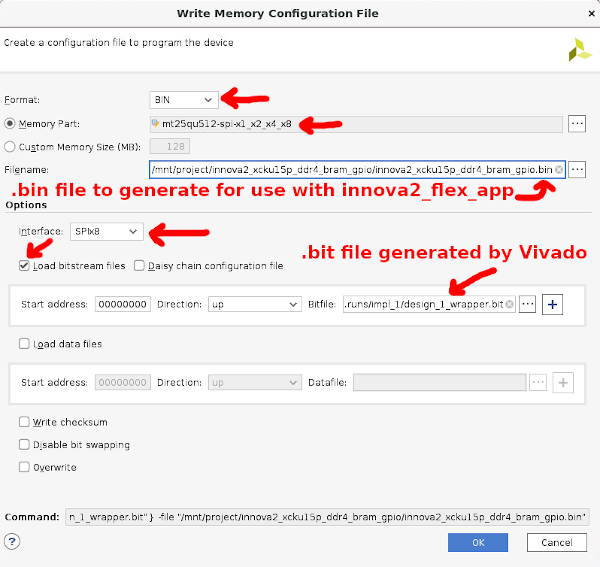This screenshot has width=600, height=567.
Task: Enable the Overwrite checkbox
Action: 24,467
